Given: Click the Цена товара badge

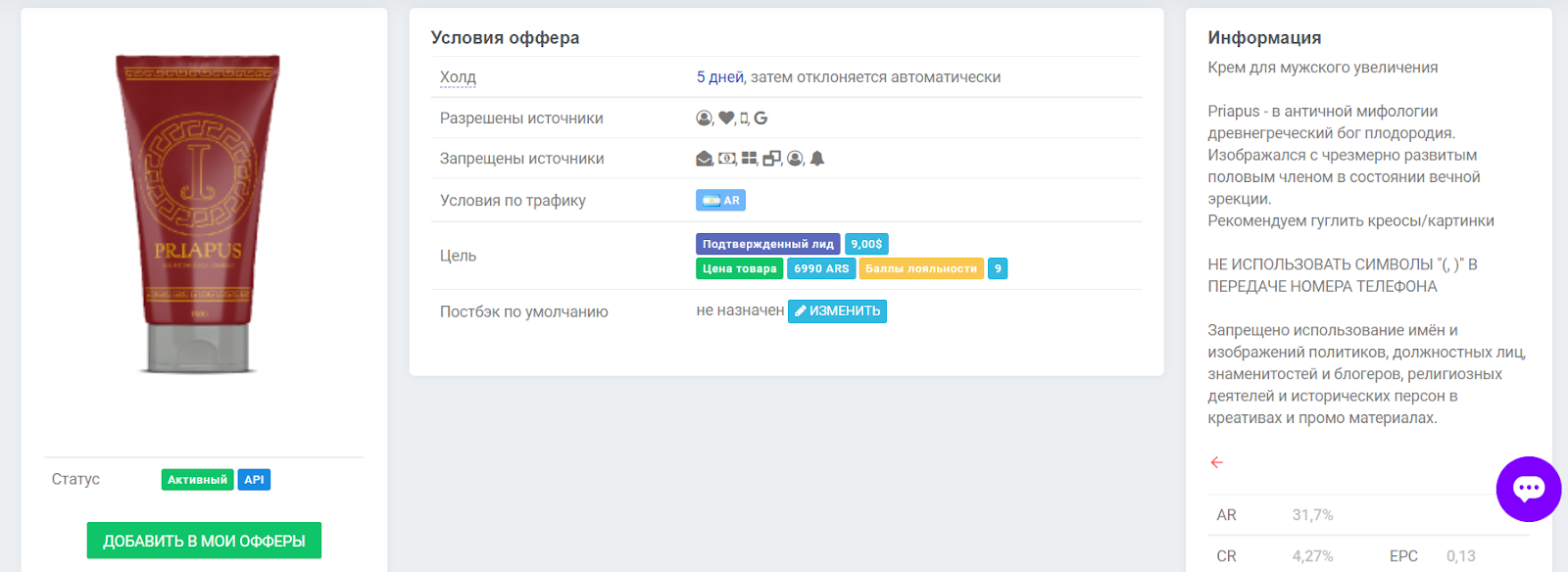Looking at the screenshot, I should [740, 268].
